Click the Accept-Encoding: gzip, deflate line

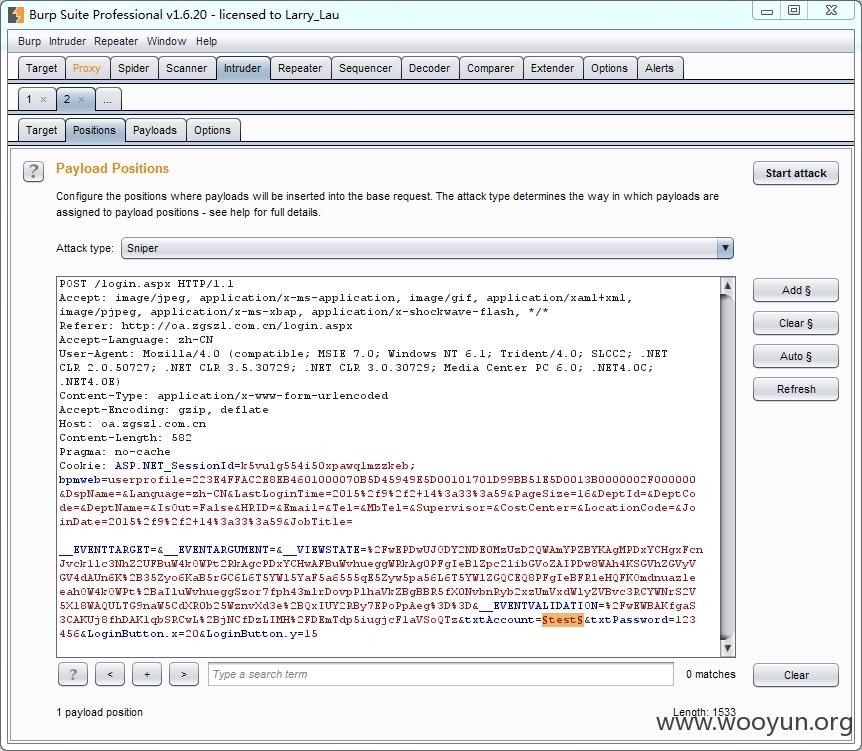tap(164, 410)
